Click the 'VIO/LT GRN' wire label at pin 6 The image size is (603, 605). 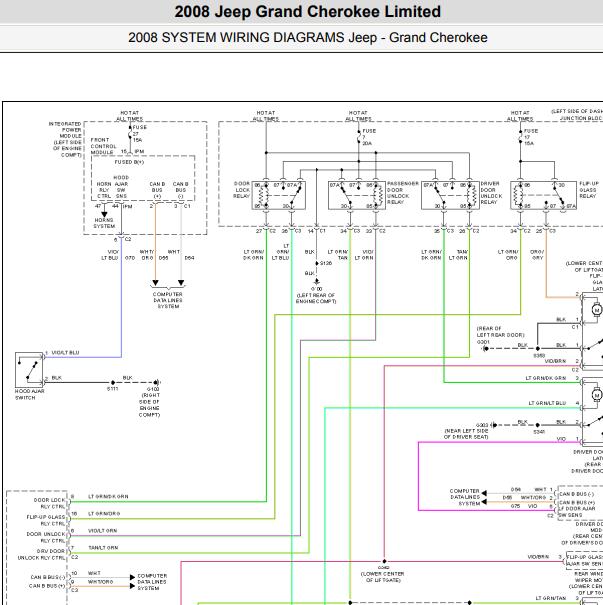(x=102, y=531)
